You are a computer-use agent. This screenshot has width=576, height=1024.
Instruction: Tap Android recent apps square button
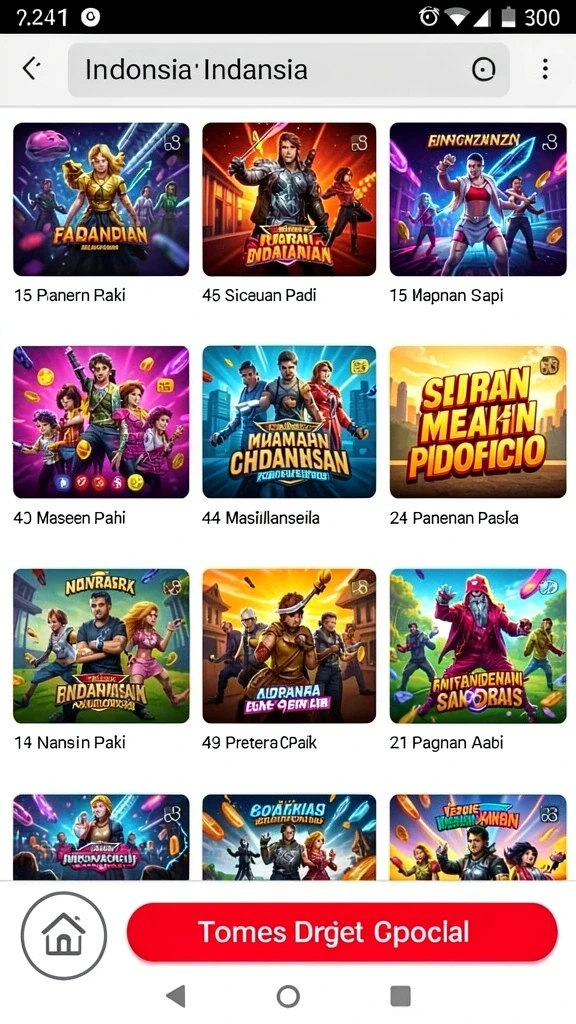point(400,997)
